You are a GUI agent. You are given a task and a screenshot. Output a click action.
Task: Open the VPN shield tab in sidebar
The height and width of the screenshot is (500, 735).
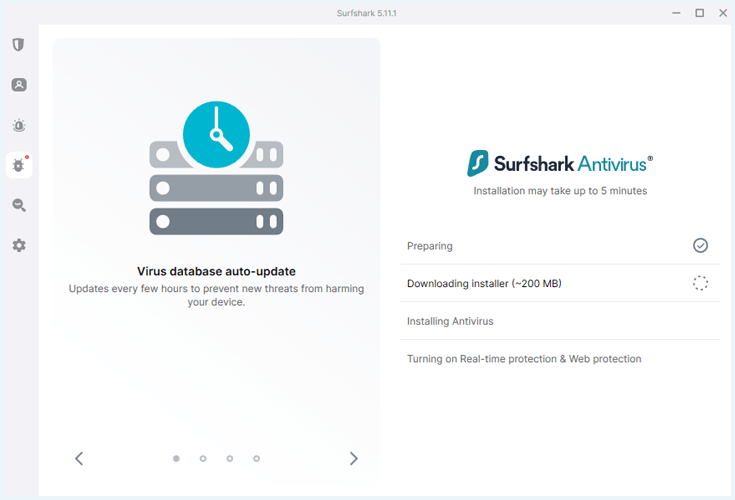coord(18,45)
